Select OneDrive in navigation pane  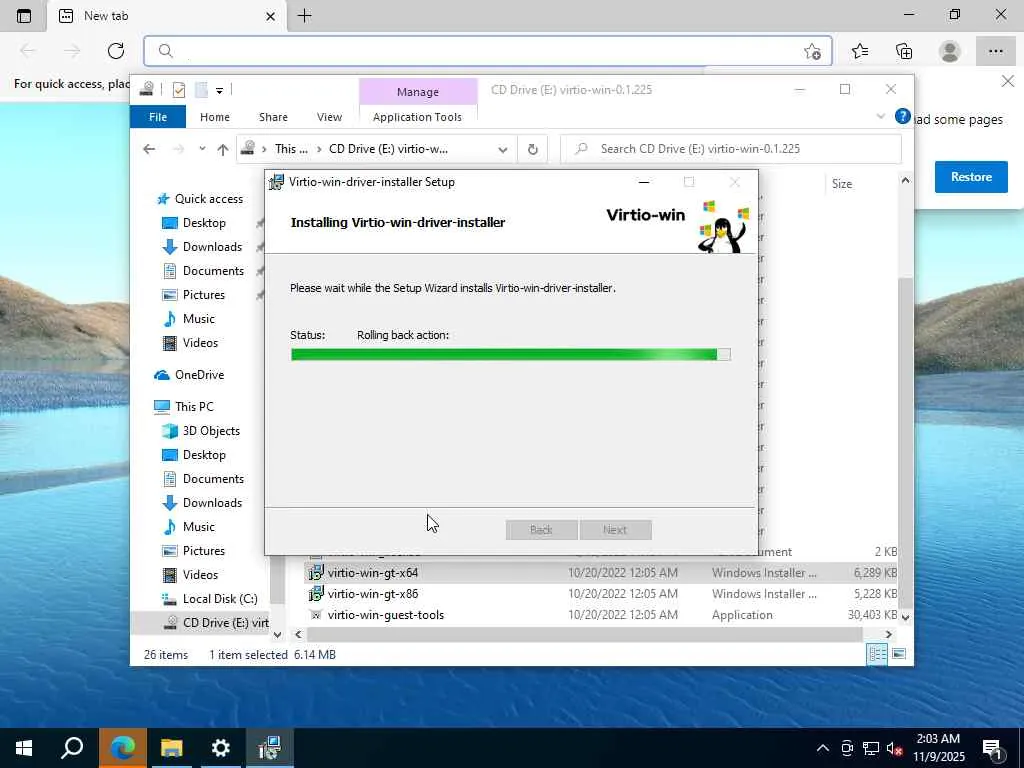tap(199, 375)
